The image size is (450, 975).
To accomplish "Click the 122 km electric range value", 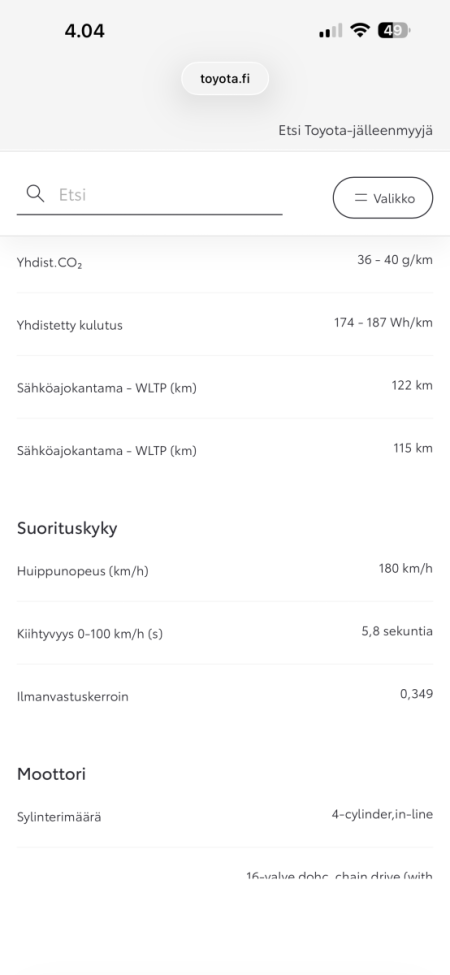I will point(412,386).
